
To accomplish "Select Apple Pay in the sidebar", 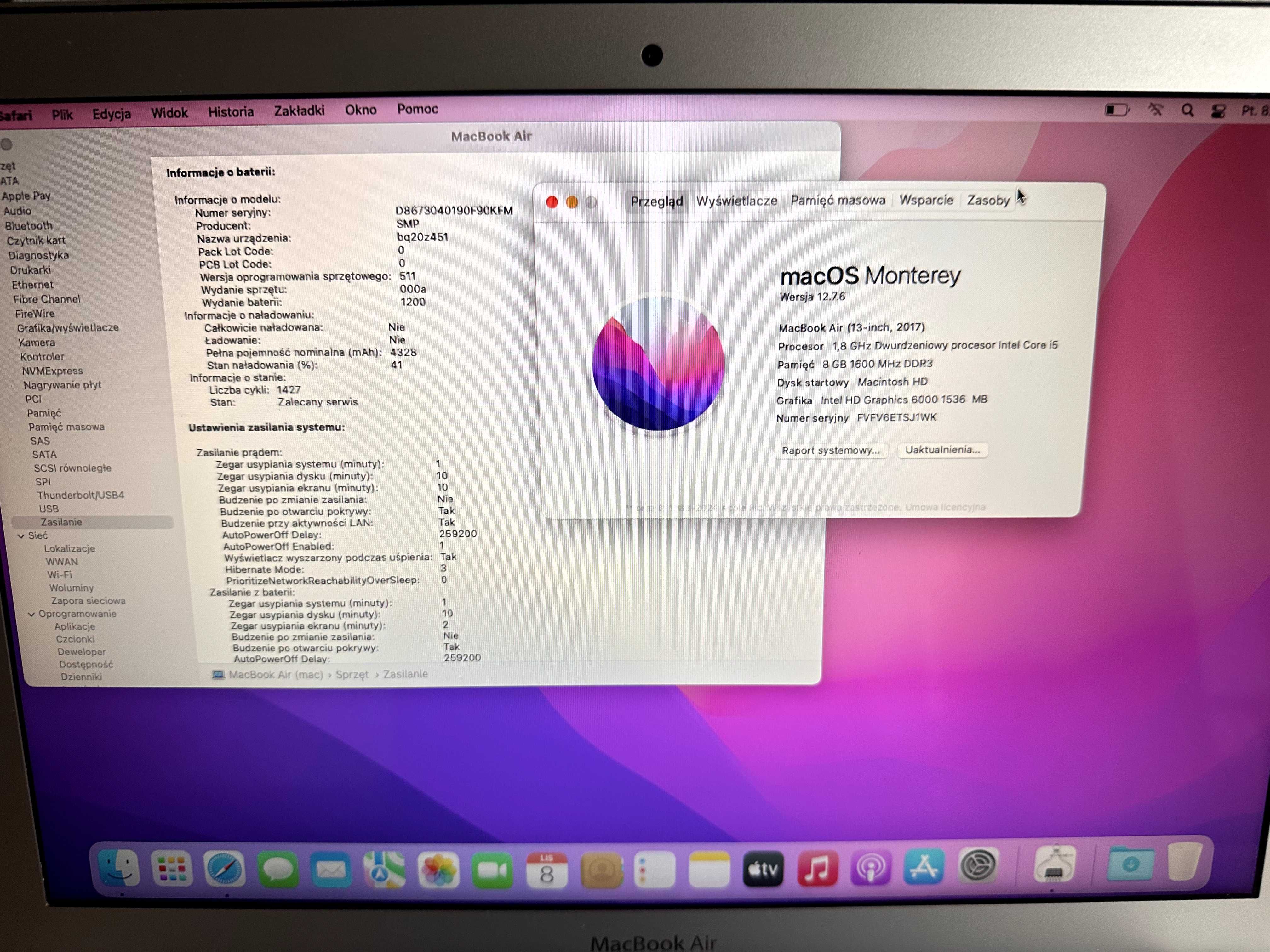I will click(x=26, y=196).
